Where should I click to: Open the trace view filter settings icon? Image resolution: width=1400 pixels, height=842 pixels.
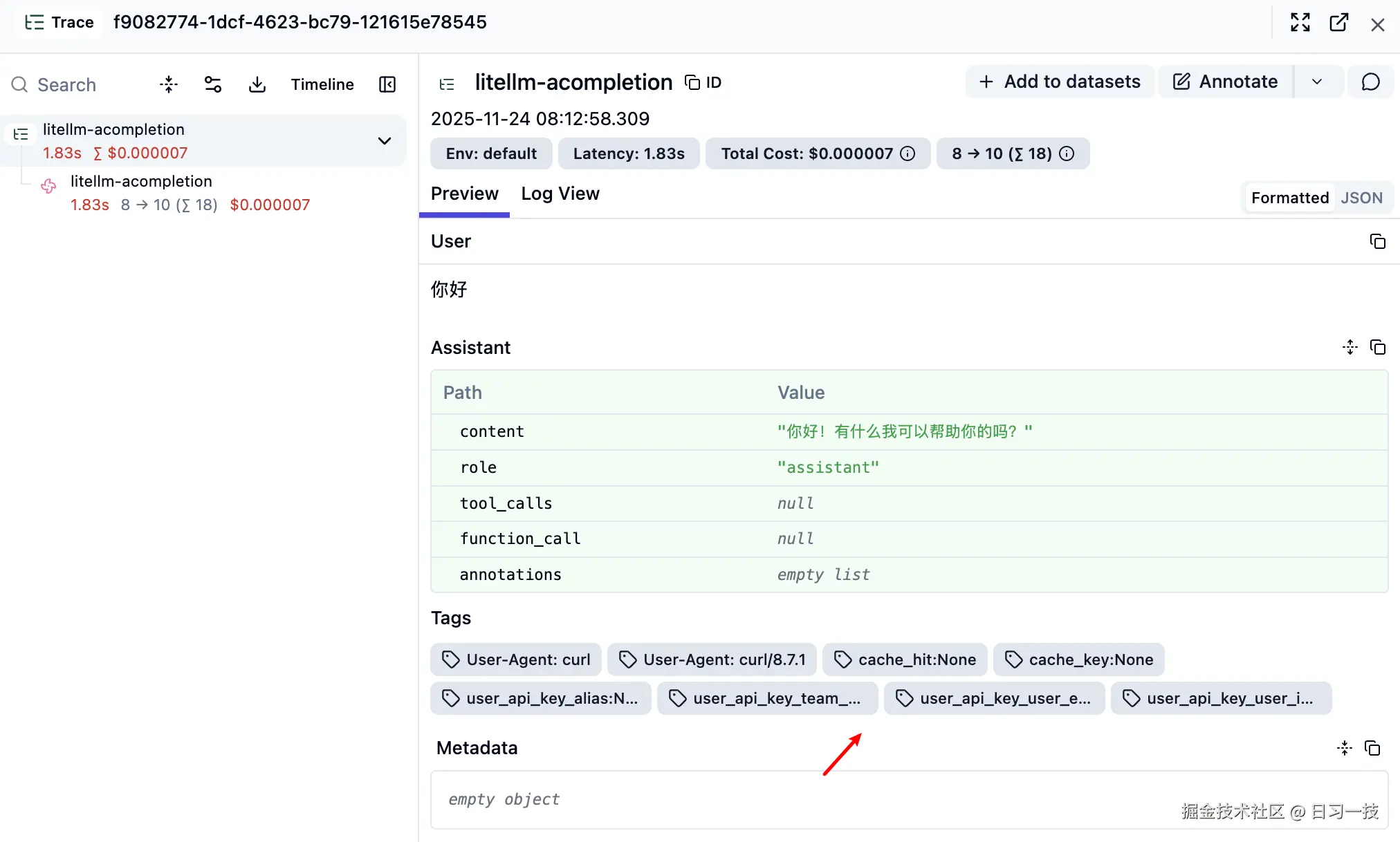pos(212,84)
